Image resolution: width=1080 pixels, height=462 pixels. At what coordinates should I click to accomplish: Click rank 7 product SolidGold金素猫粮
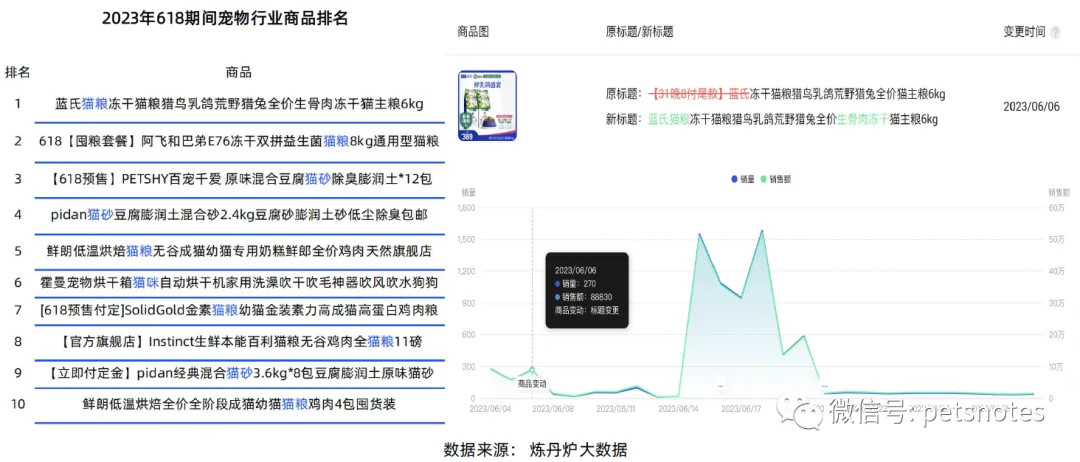click(239, 311)
